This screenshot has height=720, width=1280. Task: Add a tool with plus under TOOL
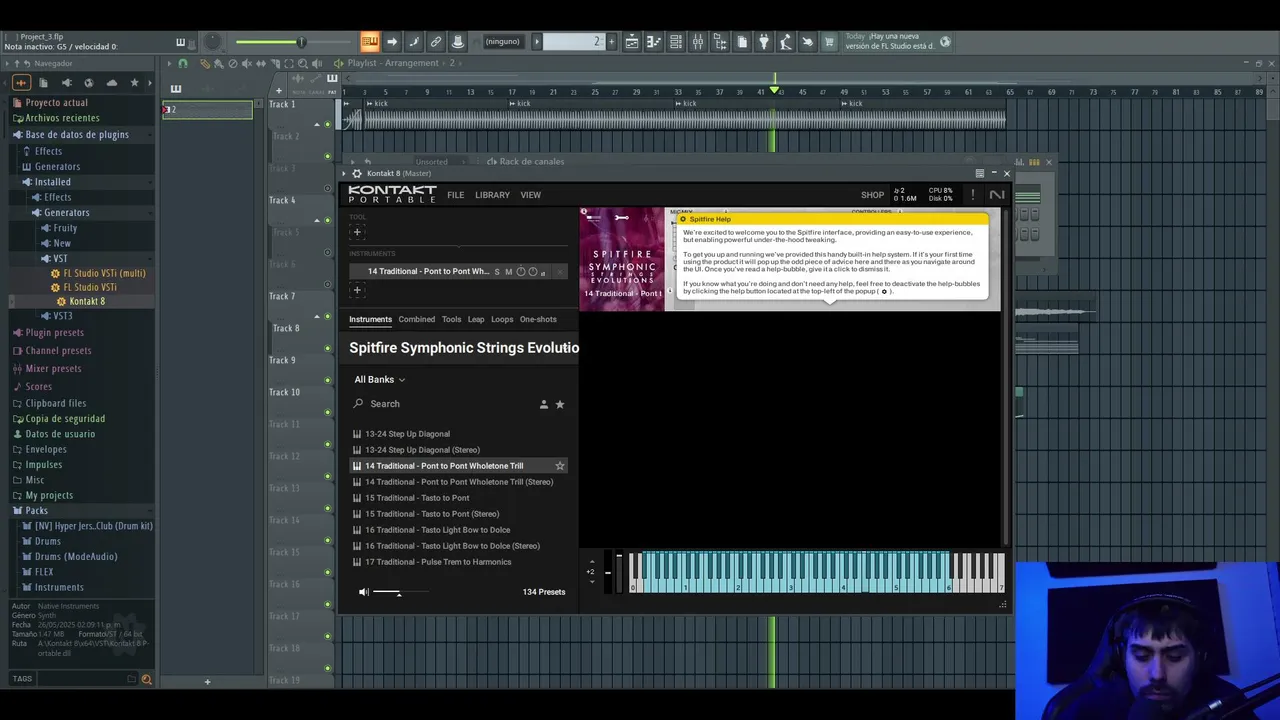click(357, 232)
